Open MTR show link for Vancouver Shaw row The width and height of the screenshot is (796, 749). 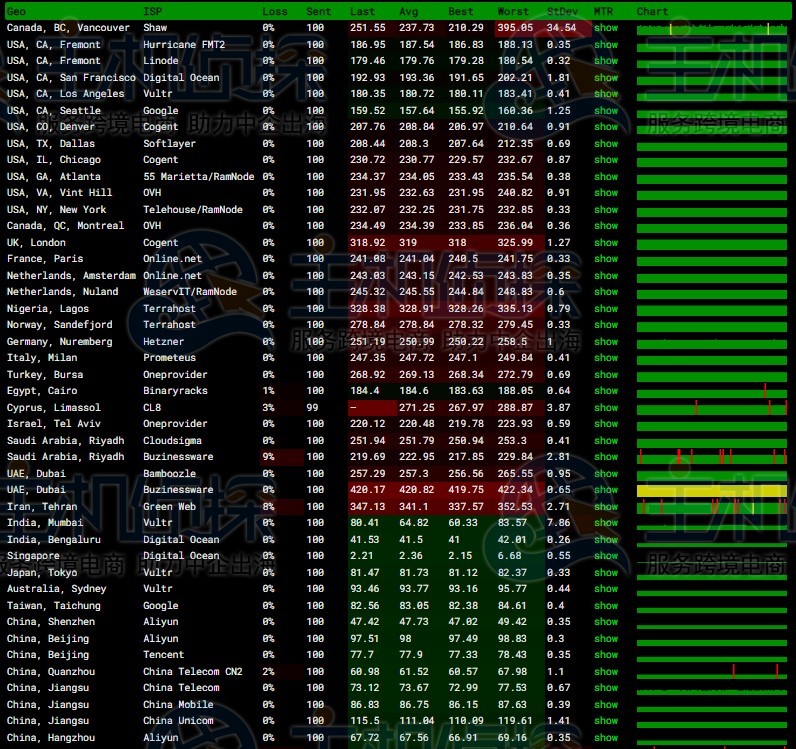pos(606,28)
